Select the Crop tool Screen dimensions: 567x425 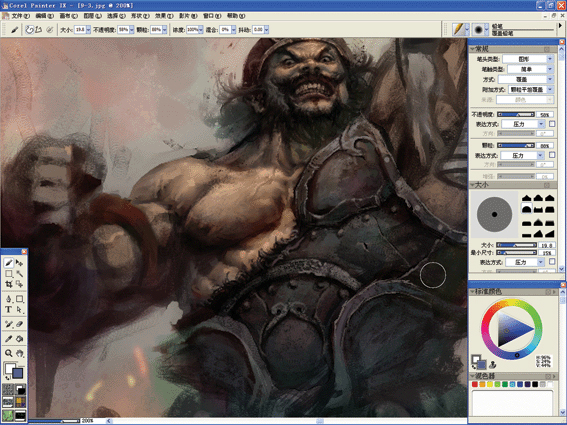(x=9, y=284)
